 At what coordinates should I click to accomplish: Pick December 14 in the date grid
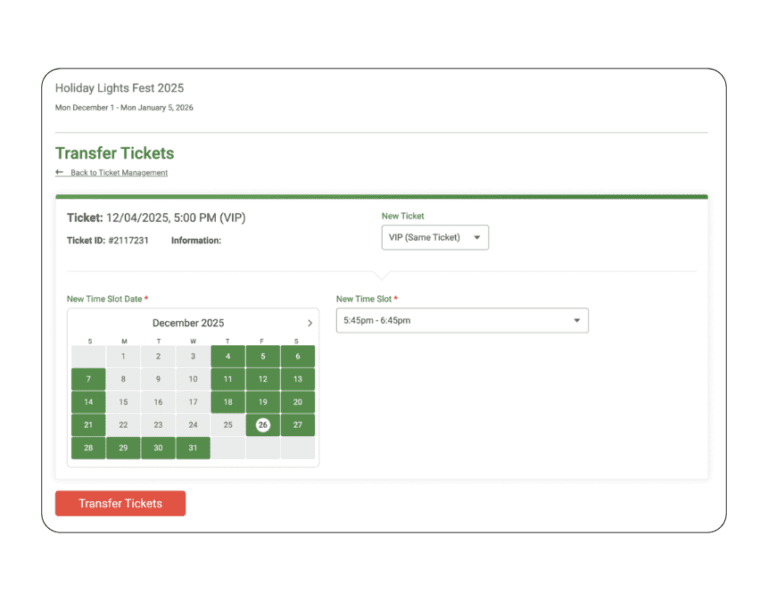88,402
